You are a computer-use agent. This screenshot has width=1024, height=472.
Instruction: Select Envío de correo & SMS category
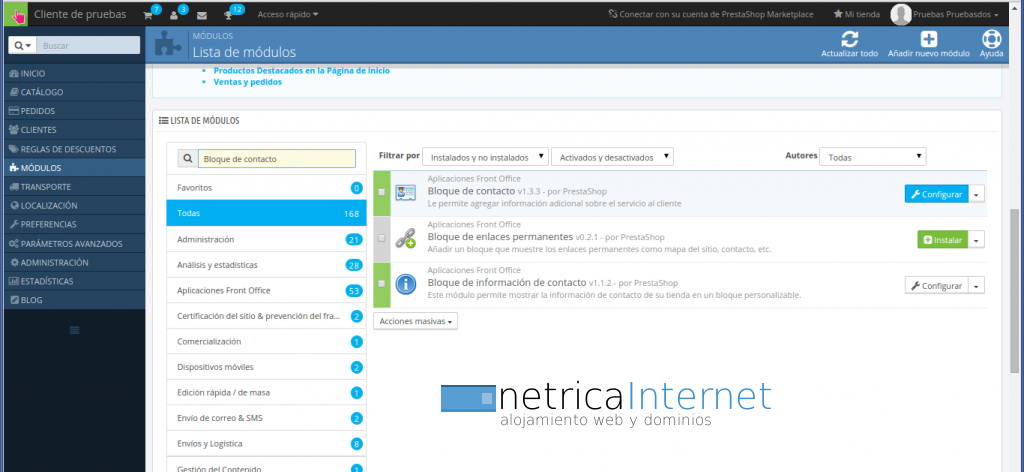266,418
